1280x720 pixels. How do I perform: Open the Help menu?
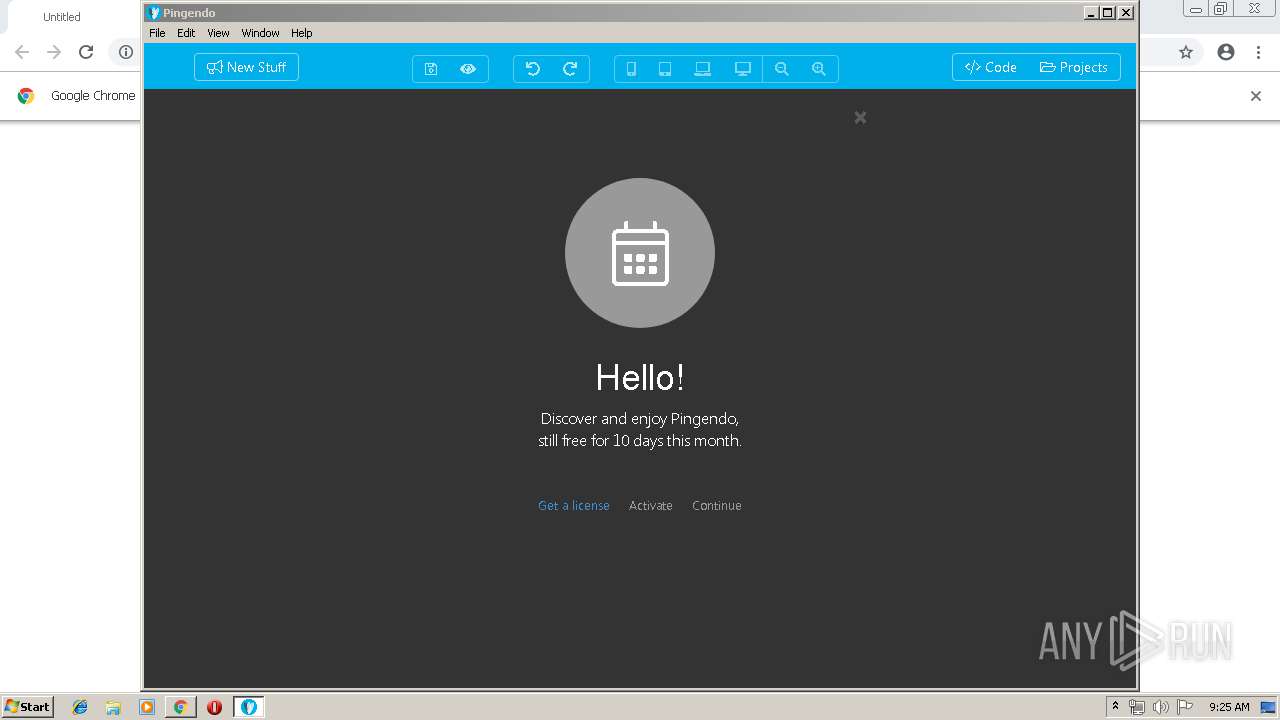point(302,33)
